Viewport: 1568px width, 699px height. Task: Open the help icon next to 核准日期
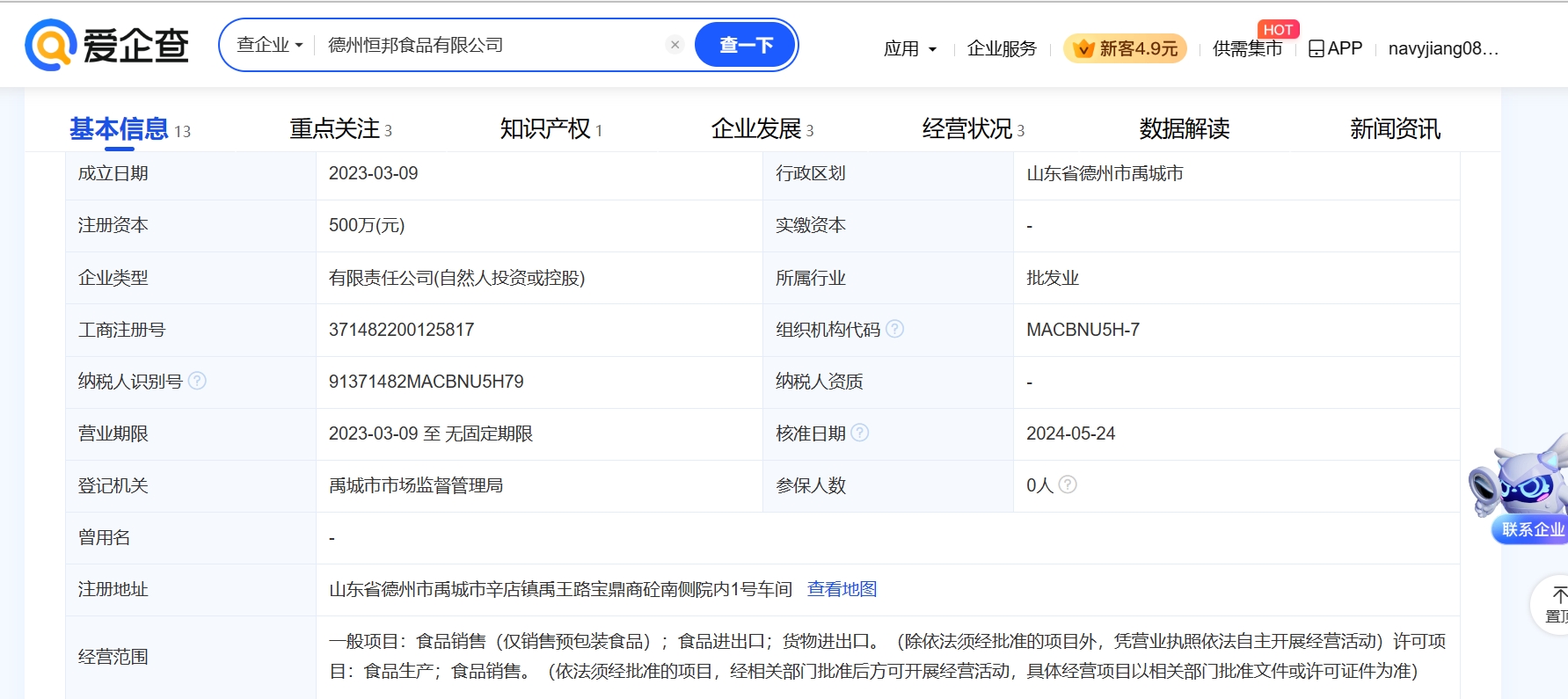pos(860,433)
